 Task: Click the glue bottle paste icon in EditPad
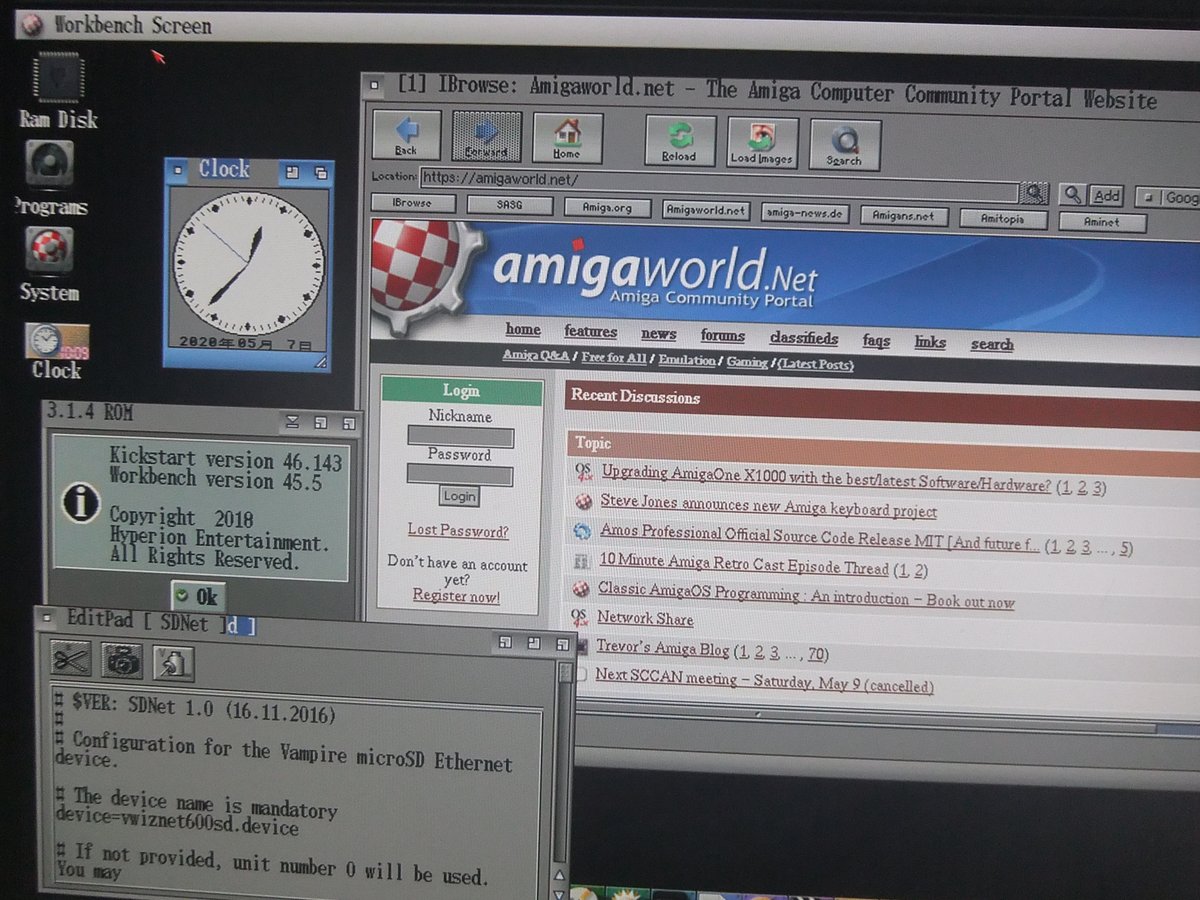173,662
